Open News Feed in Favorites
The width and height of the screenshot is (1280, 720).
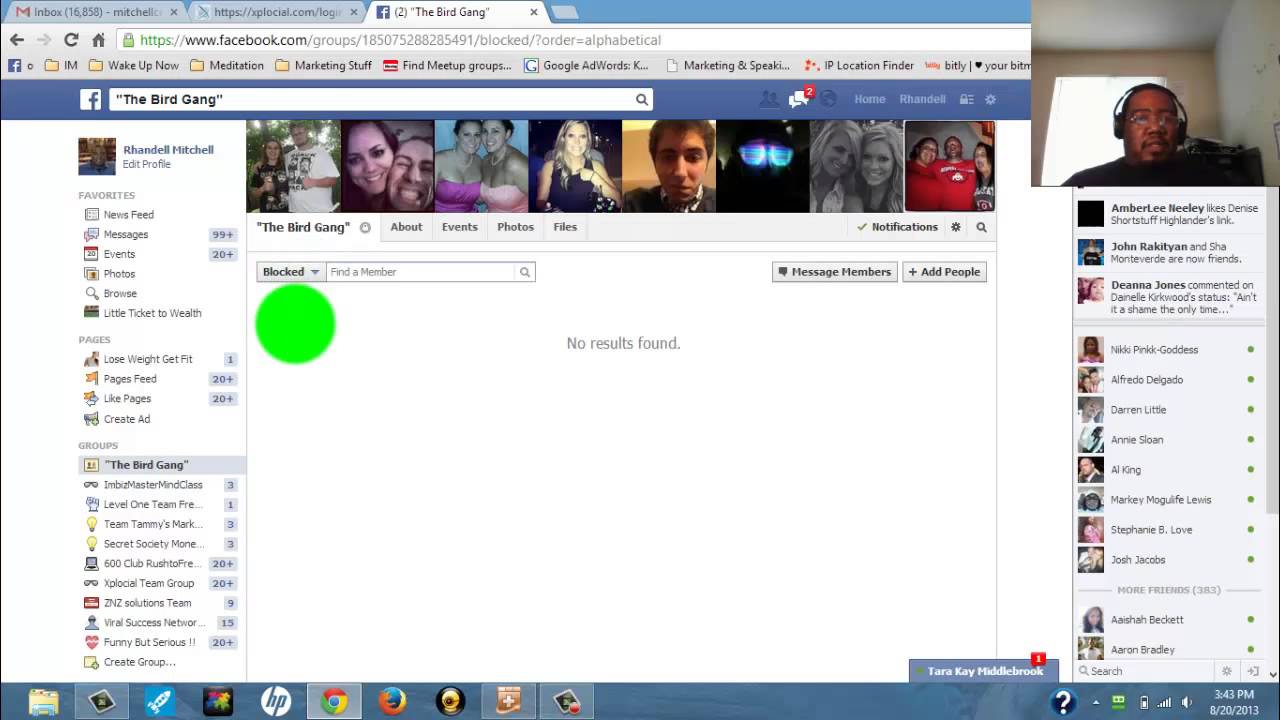tap(128, 214)
